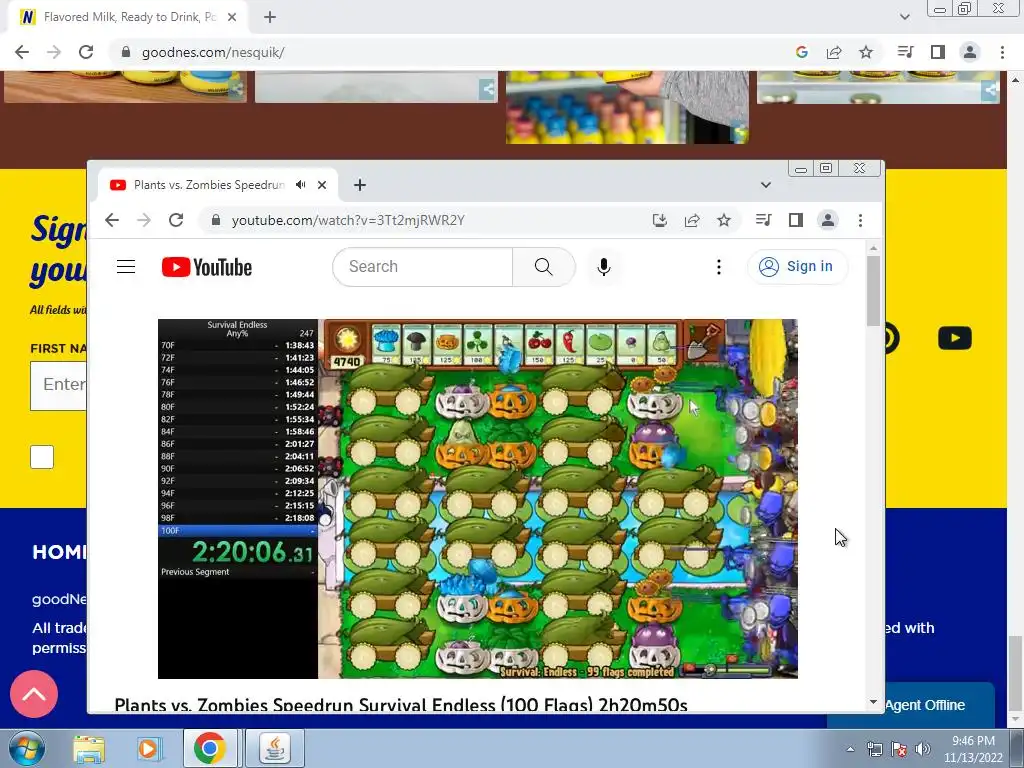Open a new tab in YouTube window

360,185
